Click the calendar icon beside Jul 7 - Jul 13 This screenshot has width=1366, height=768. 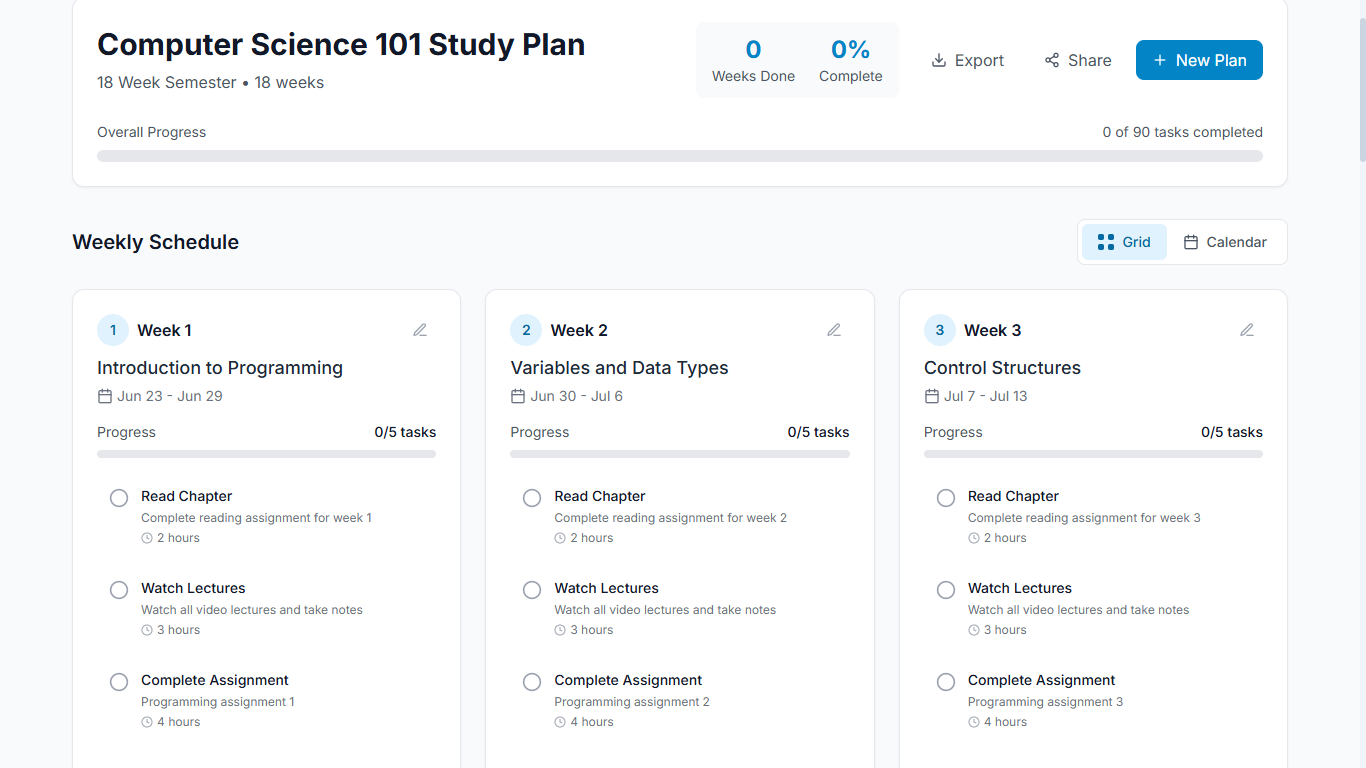tap(932, 396)
